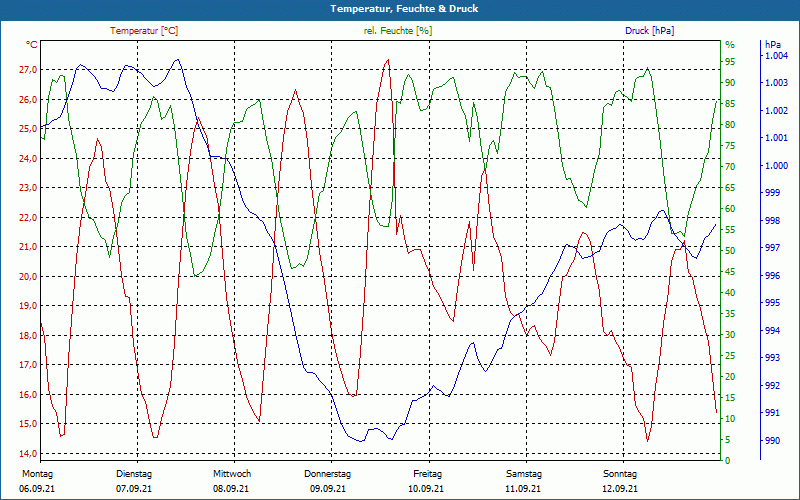Viewport: 800px width, 500px height.
Task: Click the '994' pressure axis value
Action: 773,331
